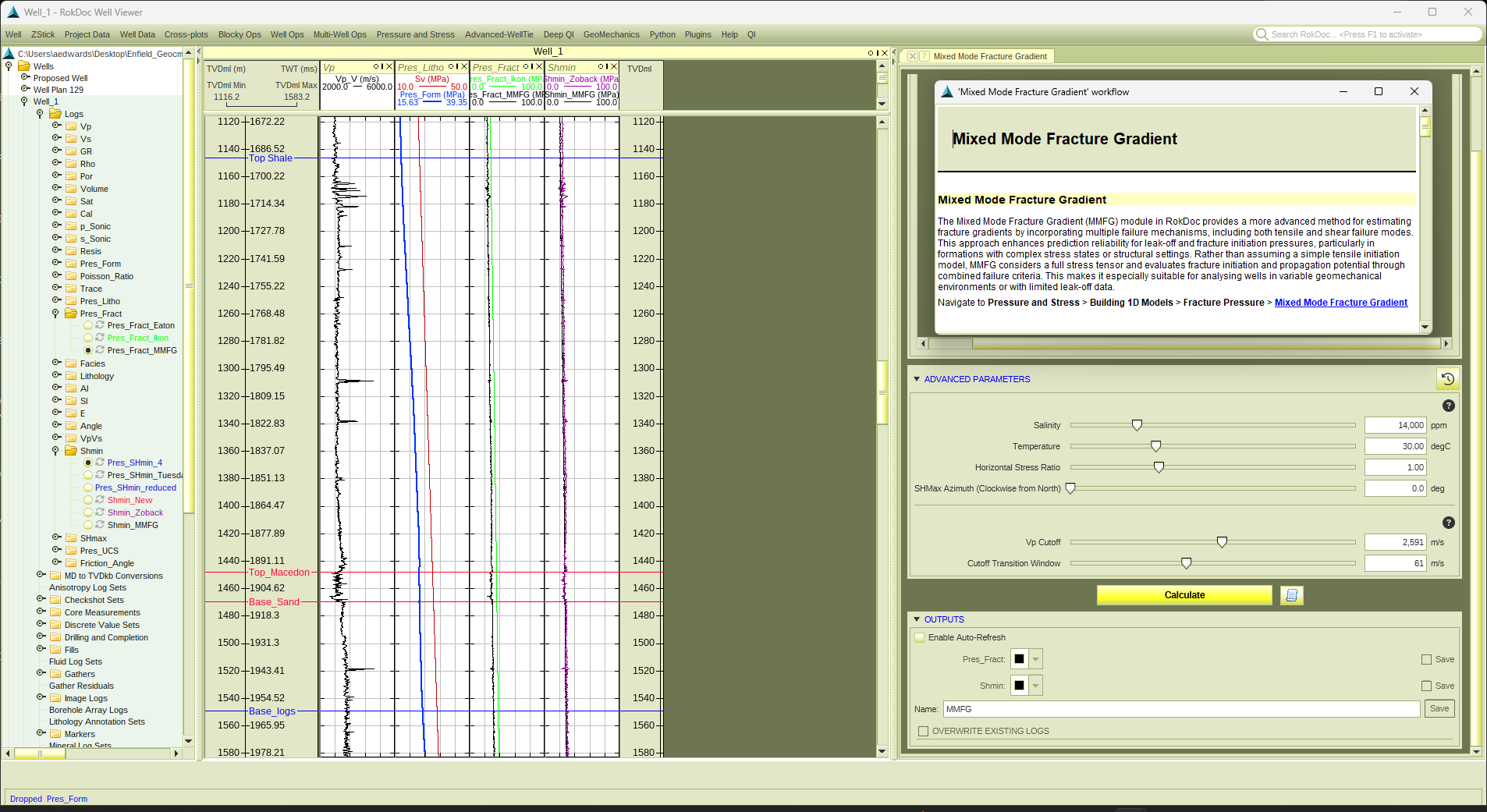Click the Salinity slider handle
The width and height of the screenshot is (1487, 812).
1137,425
